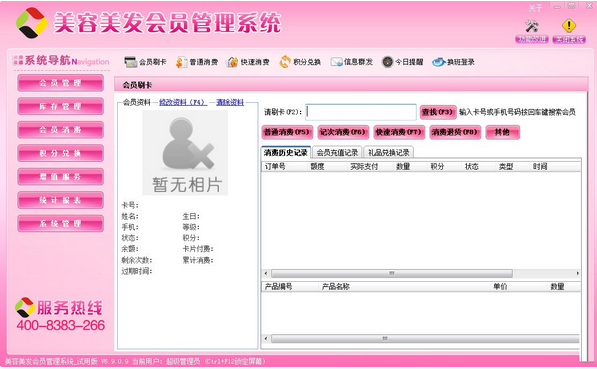Viewport: 597px width, 369px height.
Task: Click the 消费退货 (F8) button
Action: pos(455,132)
